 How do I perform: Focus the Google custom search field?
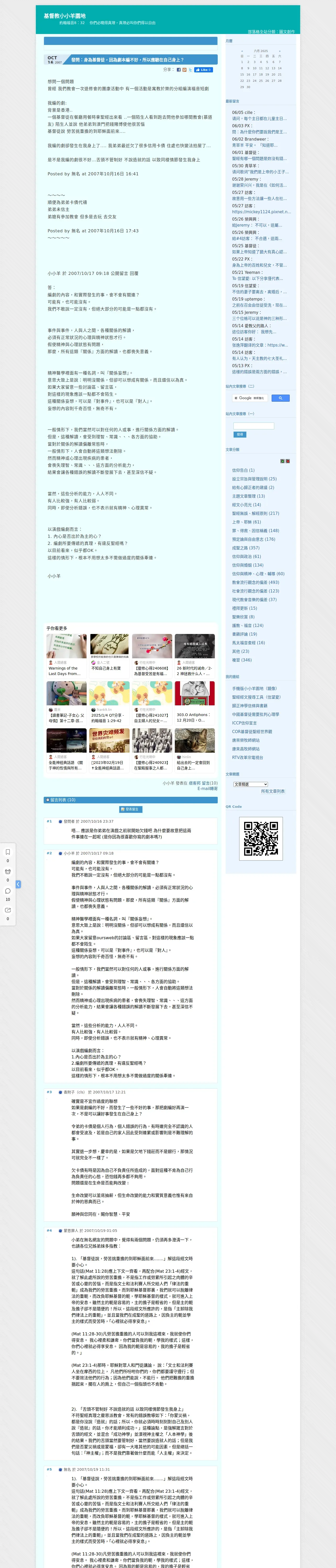point(250,398)
